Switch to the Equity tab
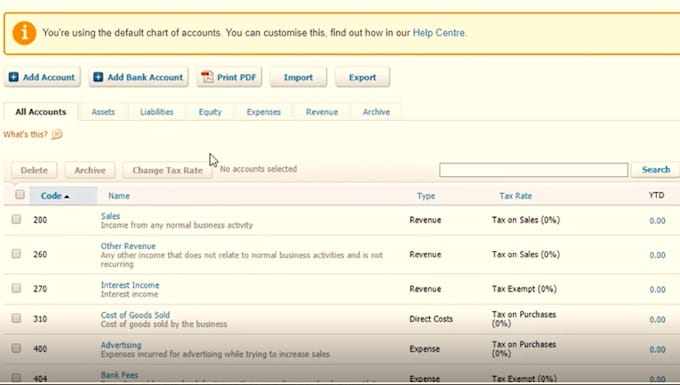 pyautogui.click(x=210, y=112)
